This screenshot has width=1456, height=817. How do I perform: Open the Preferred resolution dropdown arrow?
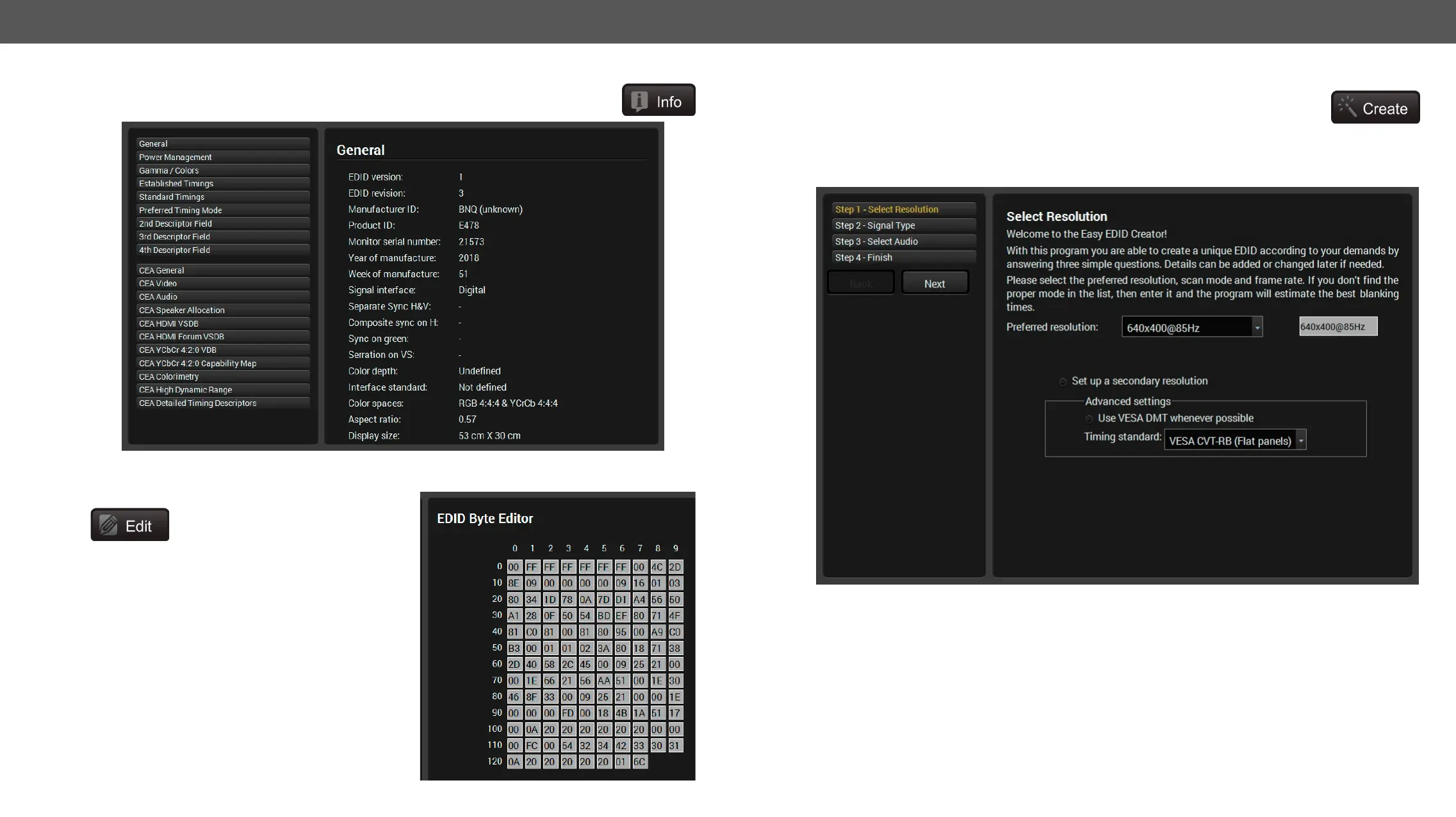pos(1257,327)
